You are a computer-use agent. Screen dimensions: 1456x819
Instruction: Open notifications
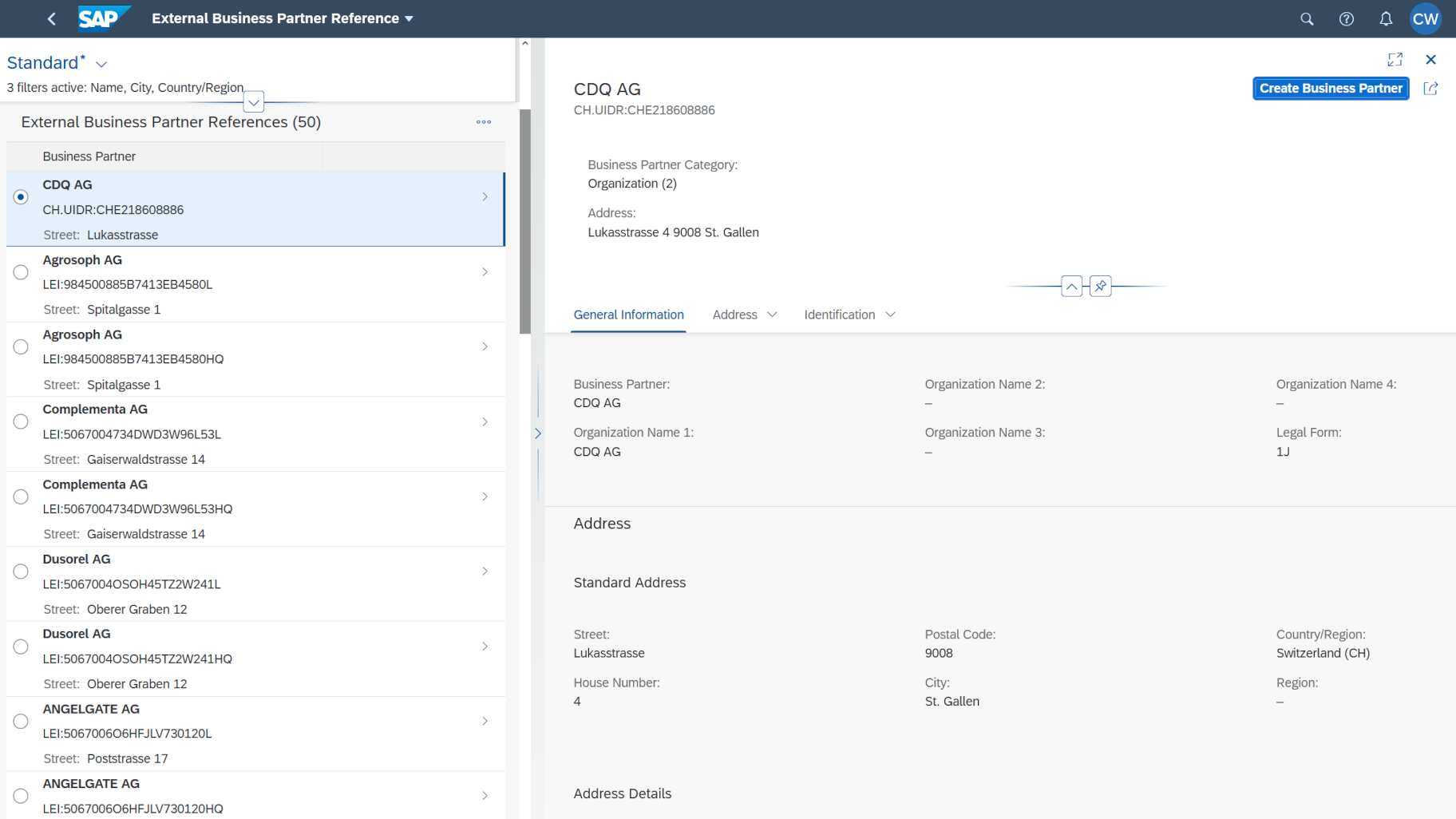tap(1387, 18)
